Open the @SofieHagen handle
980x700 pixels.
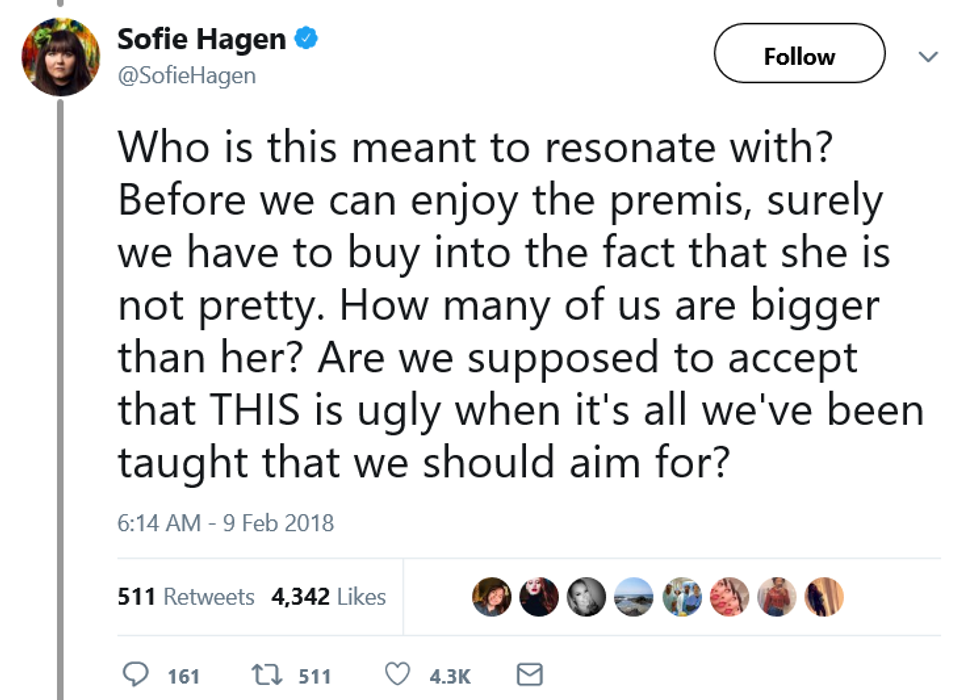[x=186, y=75]
